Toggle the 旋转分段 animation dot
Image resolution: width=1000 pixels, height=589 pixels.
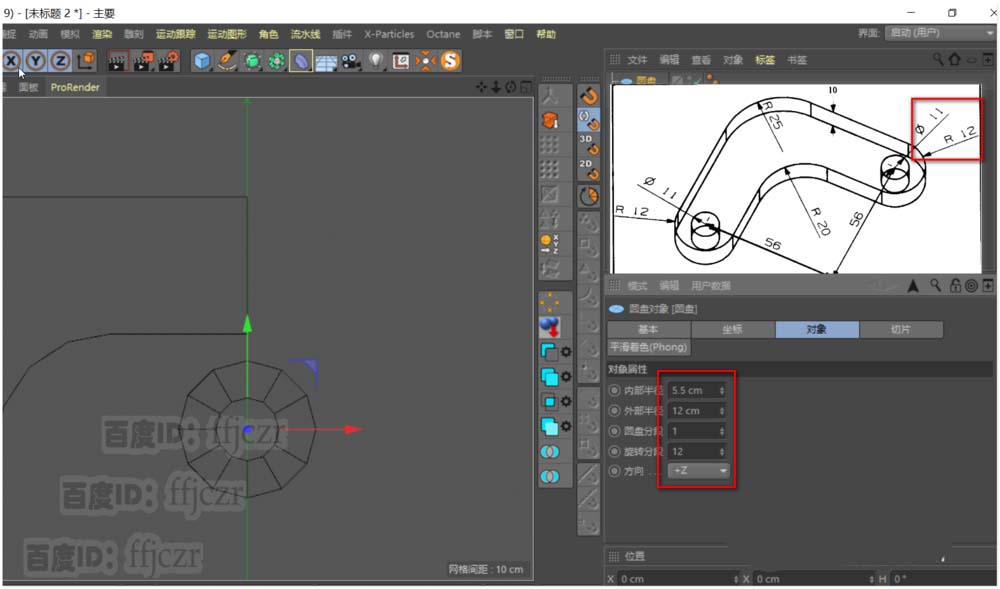coord(615,451)
